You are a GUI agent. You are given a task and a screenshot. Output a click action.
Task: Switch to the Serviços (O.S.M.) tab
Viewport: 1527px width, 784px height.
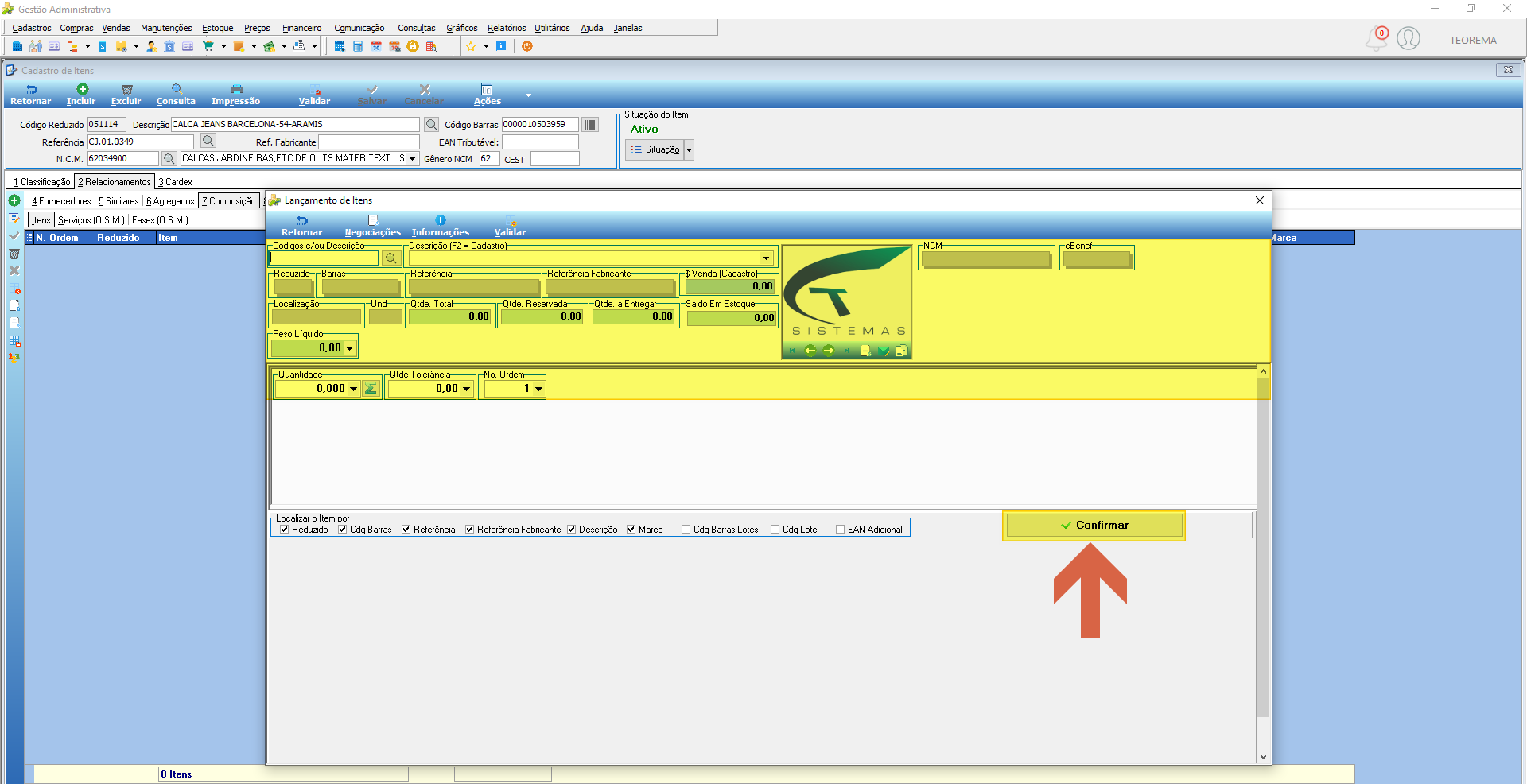pyautogui.click(x=91, y=220)
